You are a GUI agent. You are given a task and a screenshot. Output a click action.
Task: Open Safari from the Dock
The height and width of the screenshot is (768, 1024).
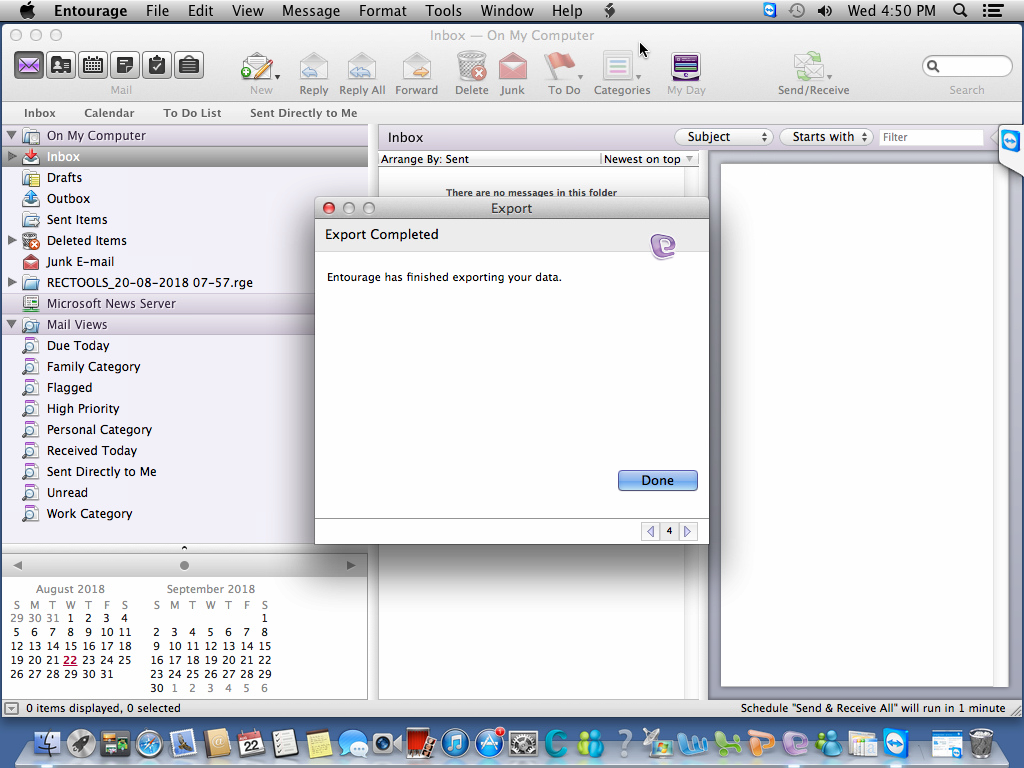(149, 743)
